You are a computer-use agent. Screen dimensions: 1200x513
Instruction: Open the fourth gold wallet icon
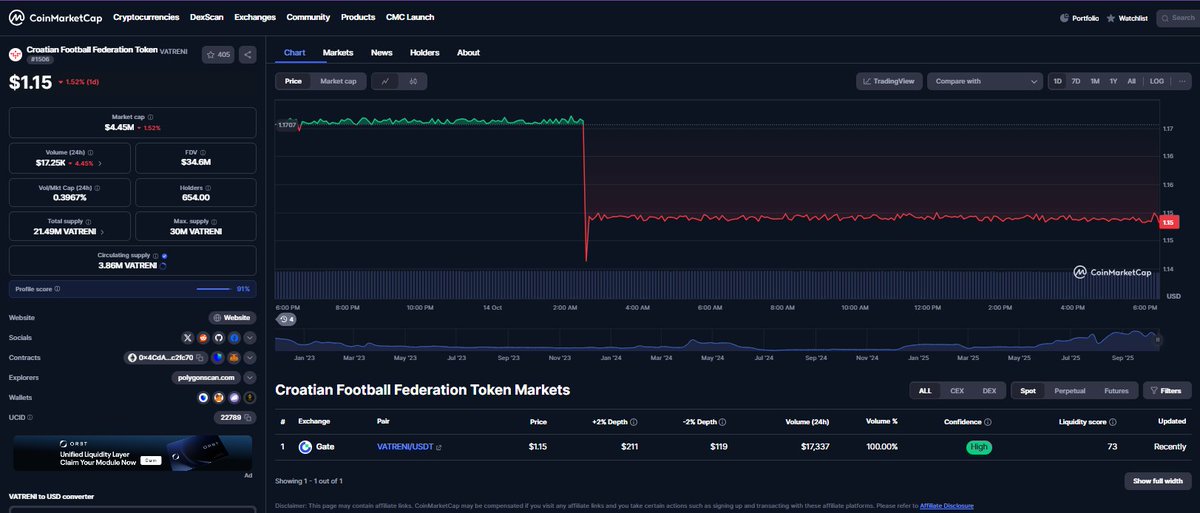point(248,397)
